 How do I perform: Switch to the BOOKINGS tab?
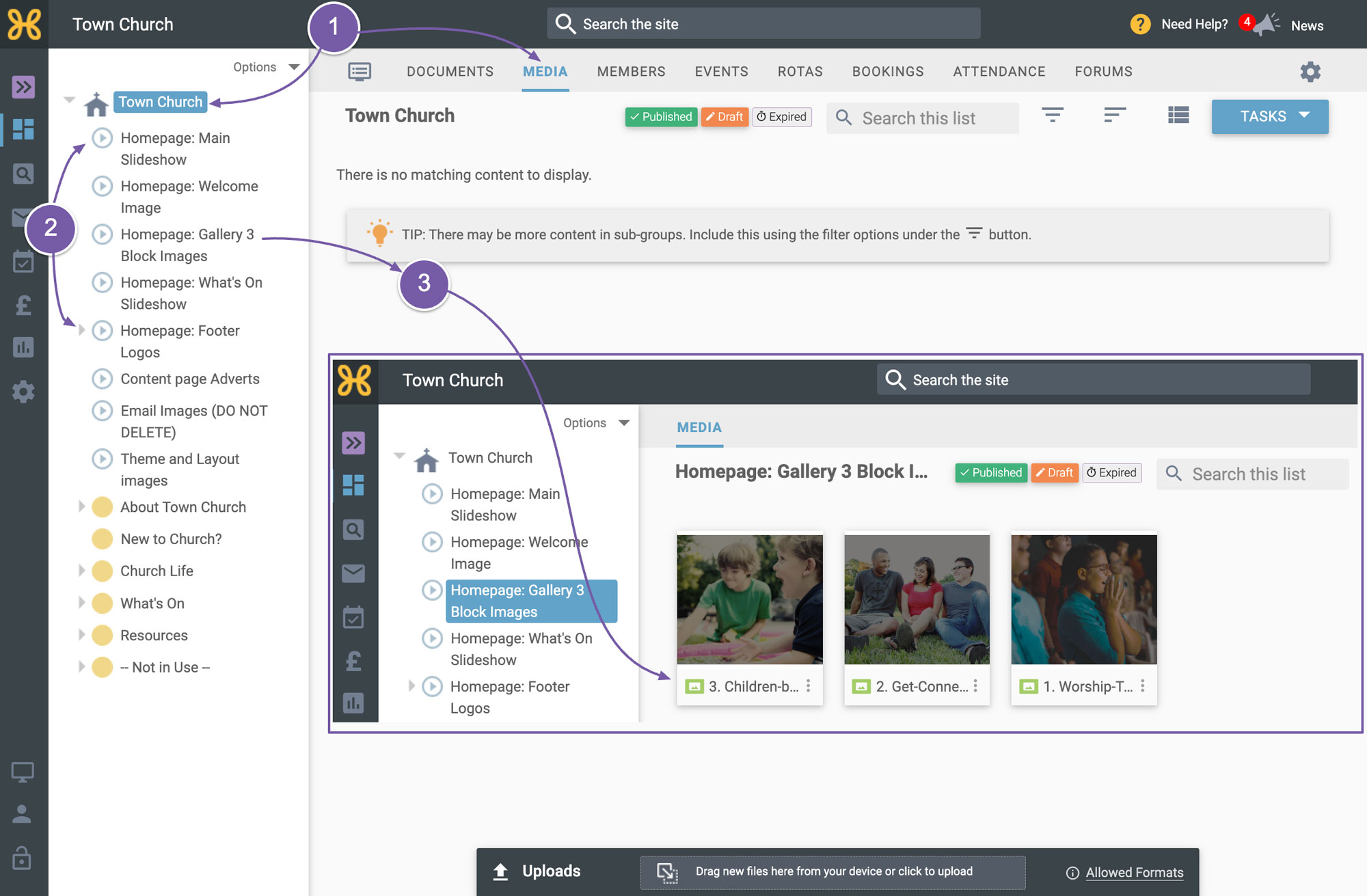point(888,72)
